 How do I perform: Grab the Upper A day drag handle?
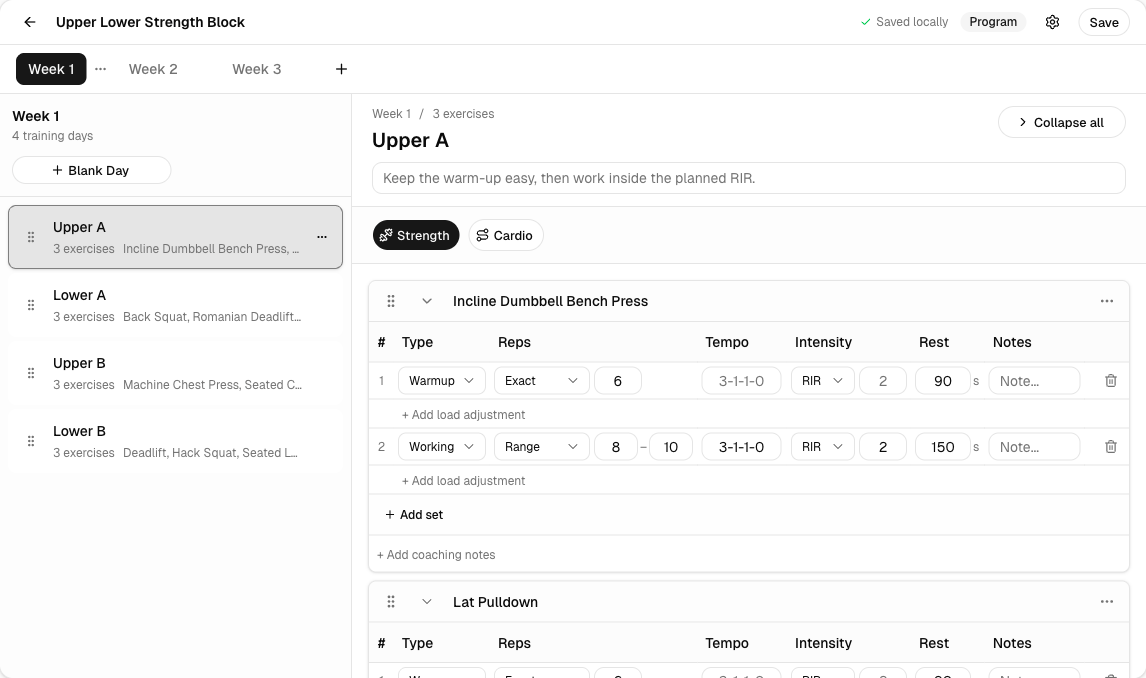(31, 237)
